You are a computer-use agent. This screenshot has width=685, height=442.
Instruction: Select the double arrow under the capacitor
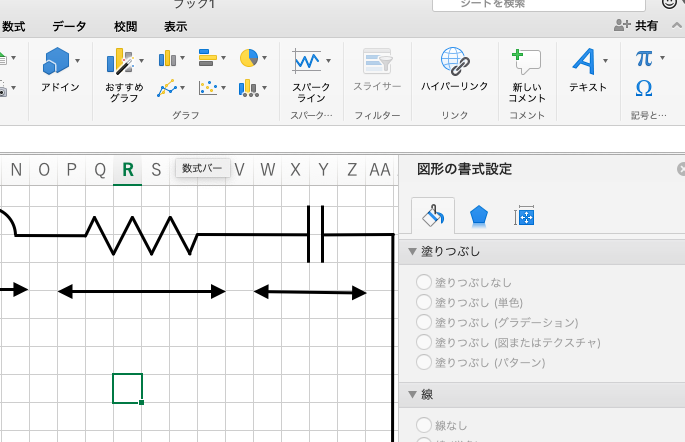point(310,292)
